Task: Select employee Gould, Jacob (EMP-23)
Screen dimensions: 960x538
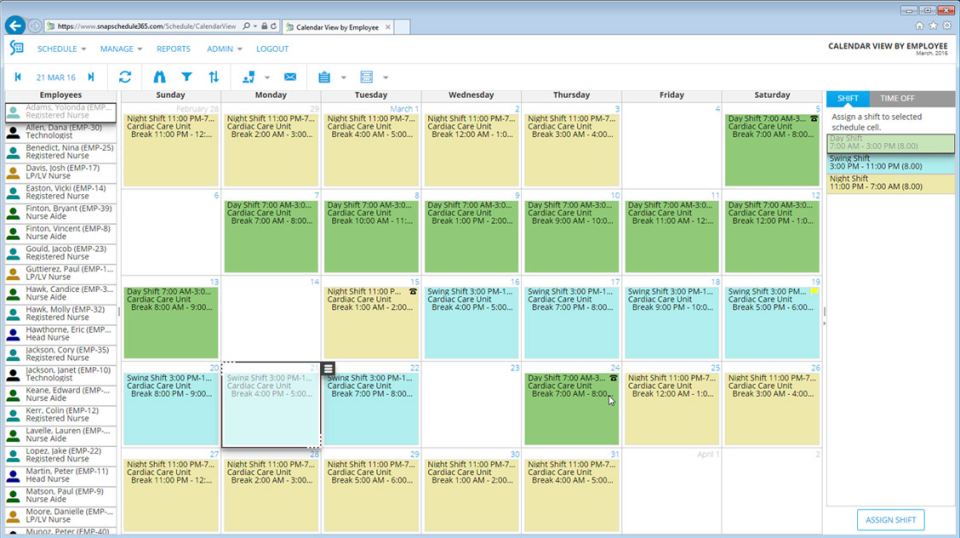Action: (61, 253)
